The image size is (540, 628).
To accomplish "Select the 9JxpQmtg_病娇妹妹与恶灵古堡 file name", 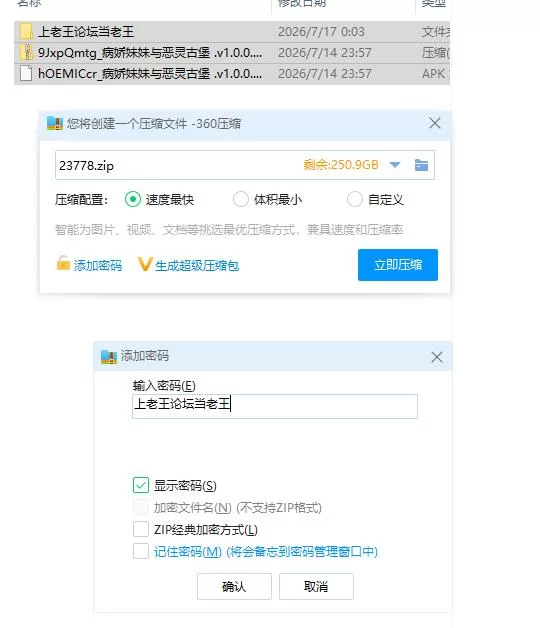I will (150, 52).
